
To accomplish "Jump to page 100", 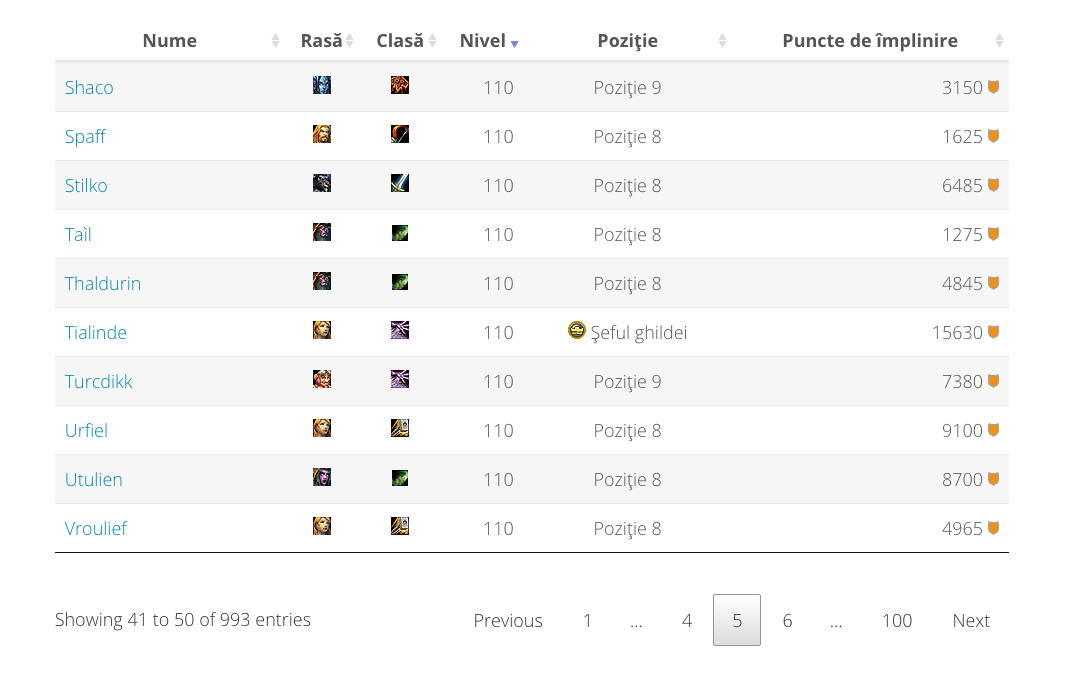I will pos(896,621).
